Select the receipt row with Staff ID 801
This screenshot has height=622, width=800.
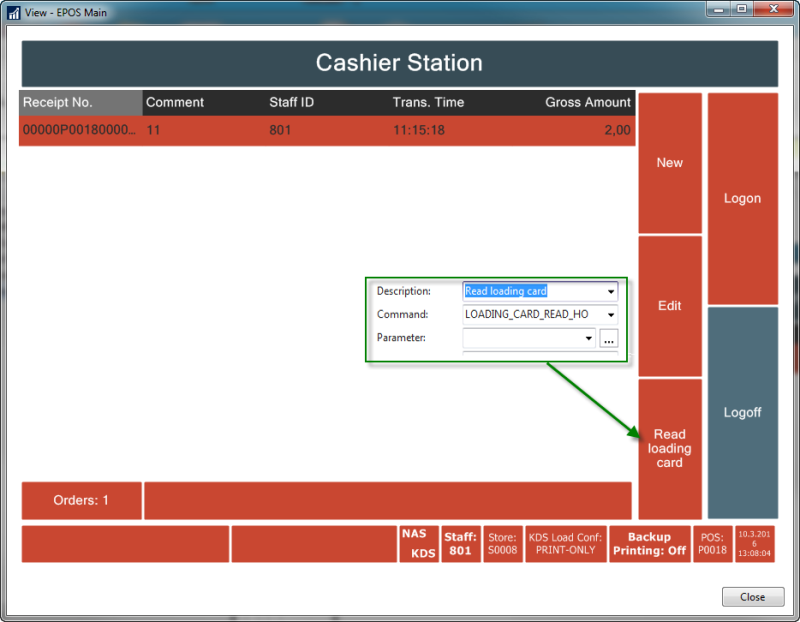pyautogui.click(x=326, y=130)
